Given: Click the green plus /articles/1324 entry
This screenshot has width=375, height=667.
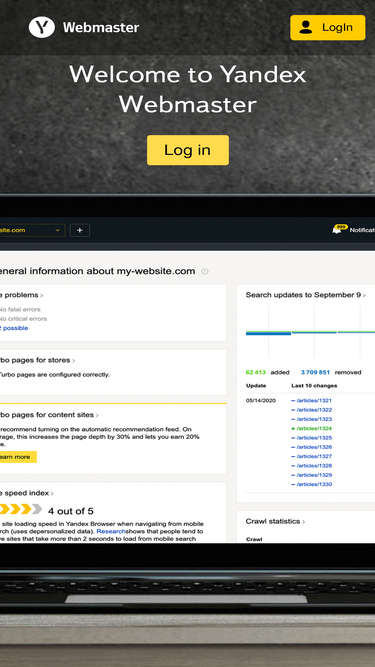Looking at the screenshot, I should pos(311,428).
